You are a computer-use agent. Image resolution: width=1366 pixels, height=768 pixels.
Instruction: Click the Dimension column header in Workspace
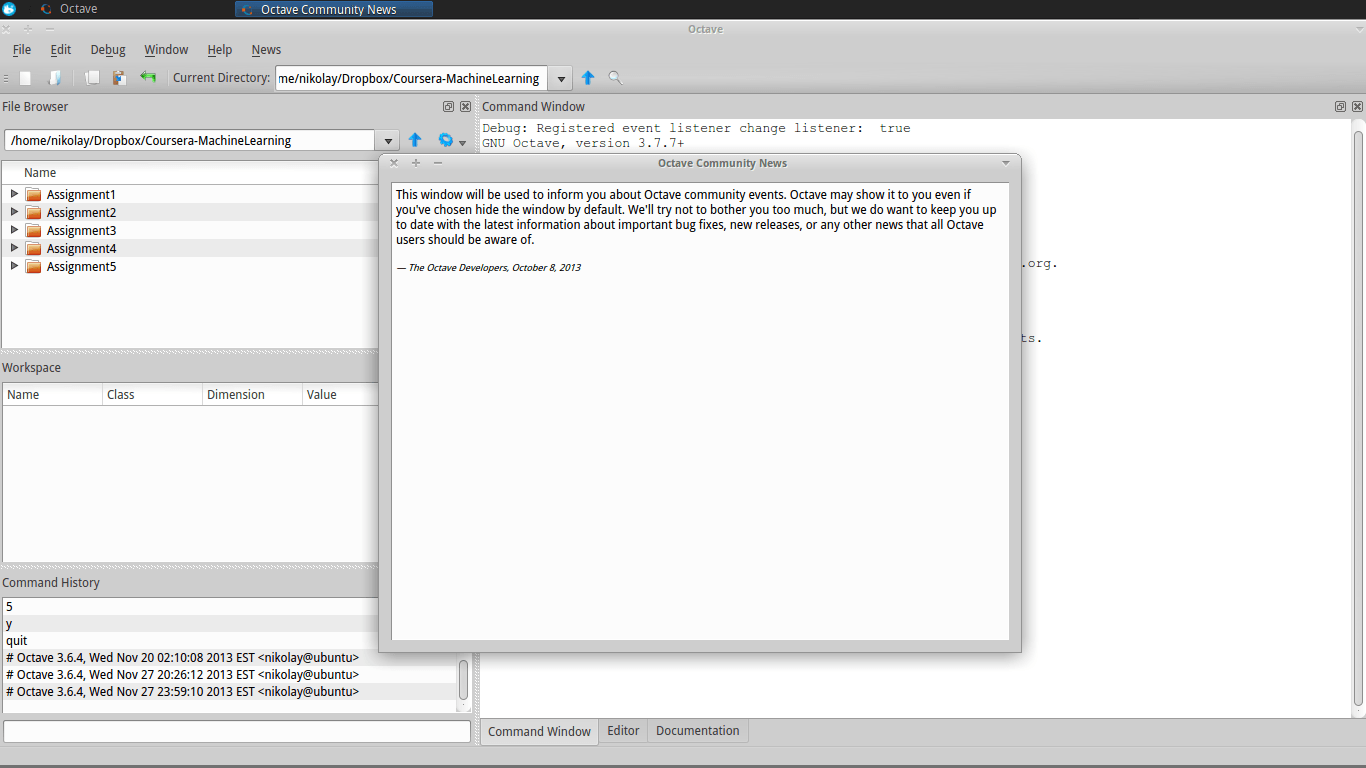tap(253, 395)
